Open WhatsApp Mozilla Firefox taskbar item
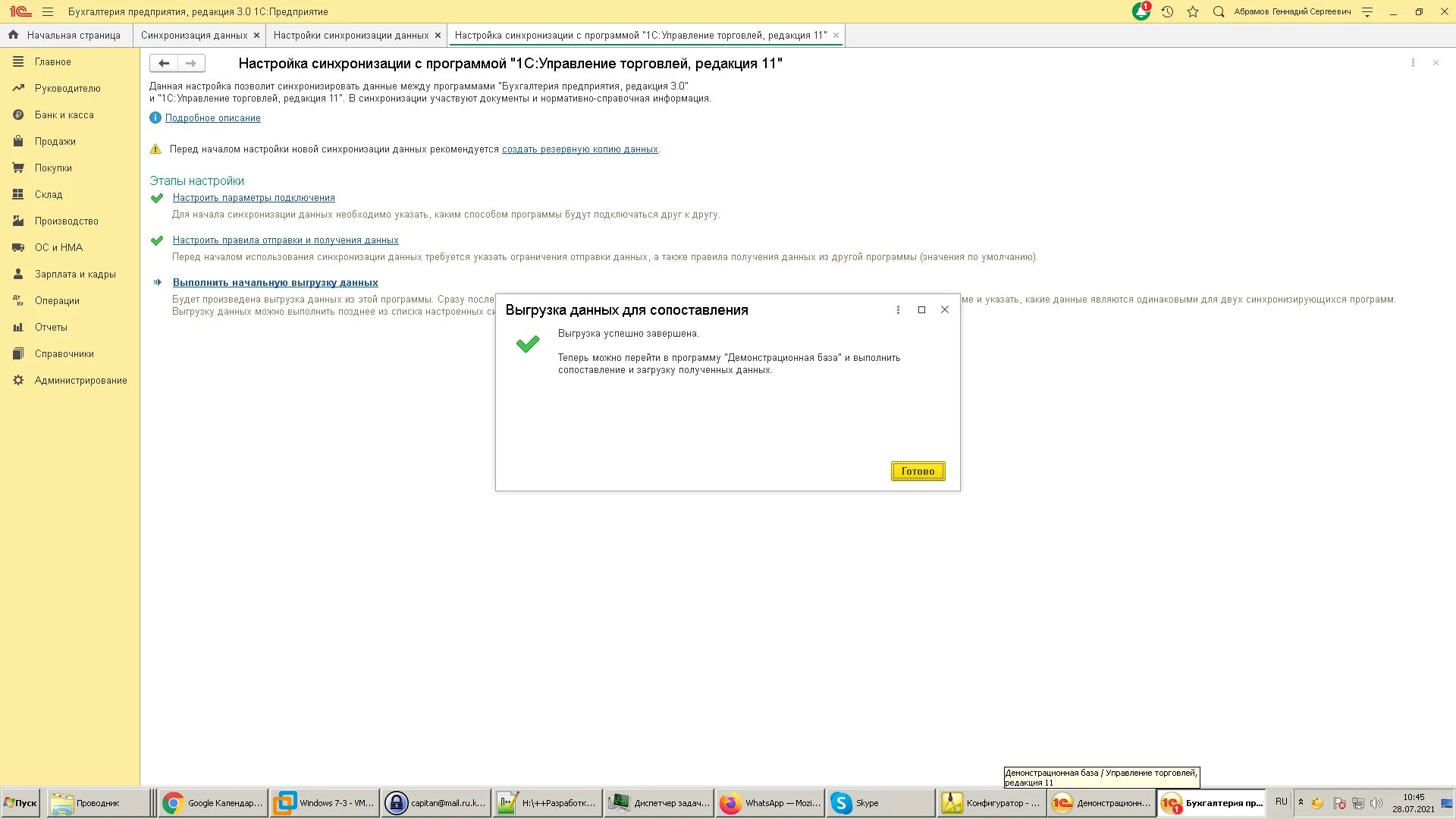 coord(770,803)
